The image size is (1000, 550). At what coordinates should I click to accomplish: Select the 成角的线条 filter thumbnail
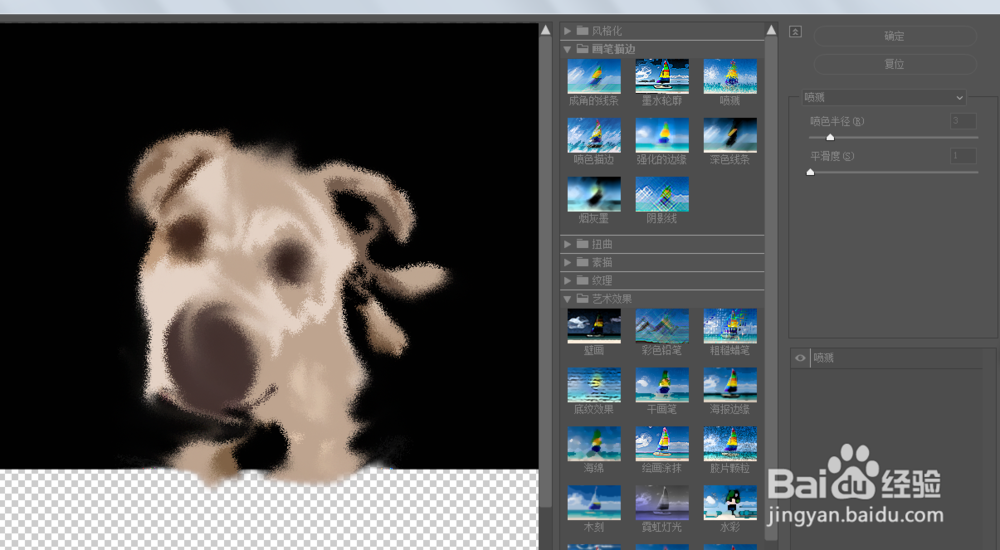click(x=594, y=77)
